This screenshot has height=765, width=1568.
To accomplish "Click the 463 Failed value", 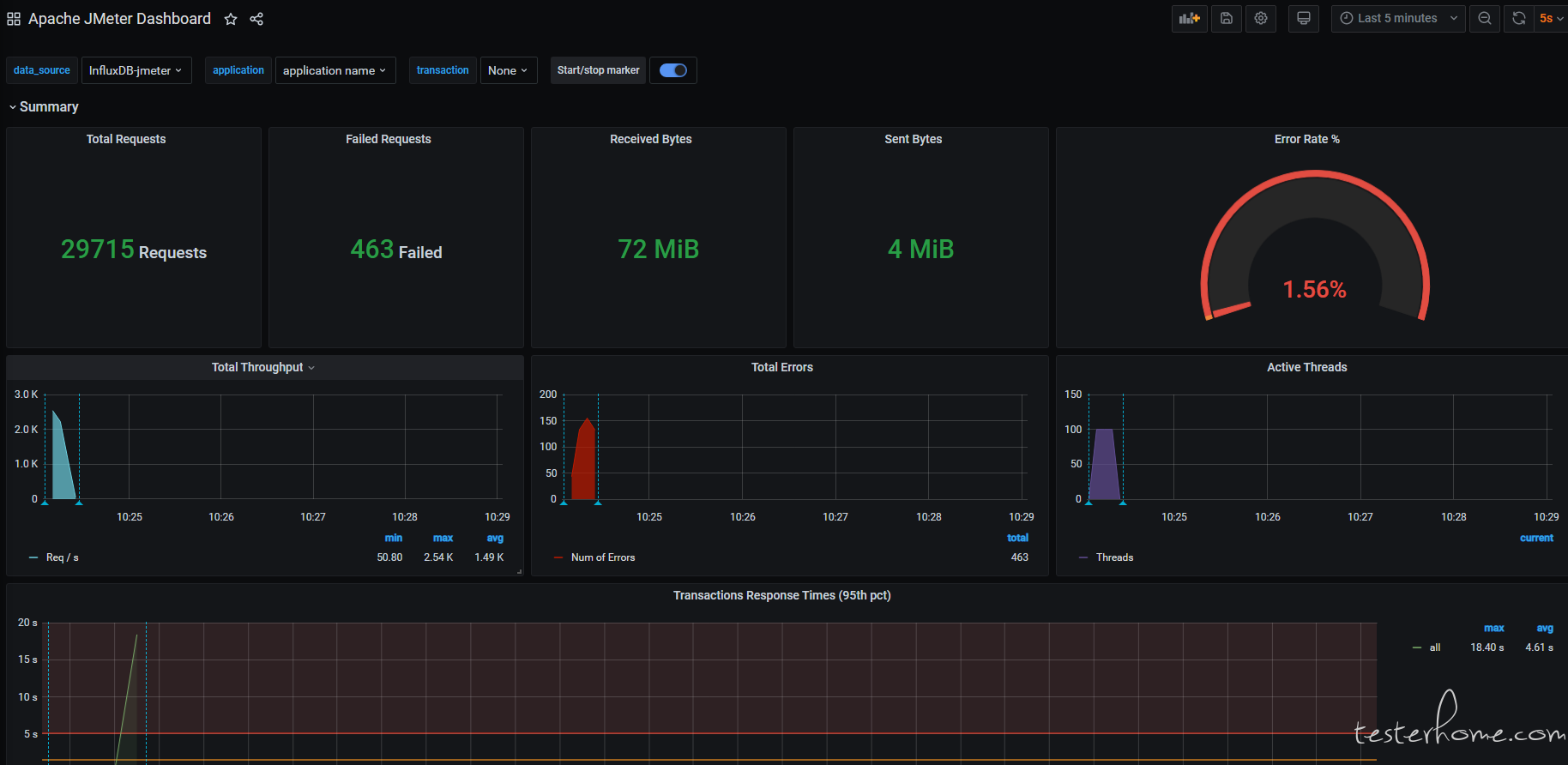I will coord(396,250).
